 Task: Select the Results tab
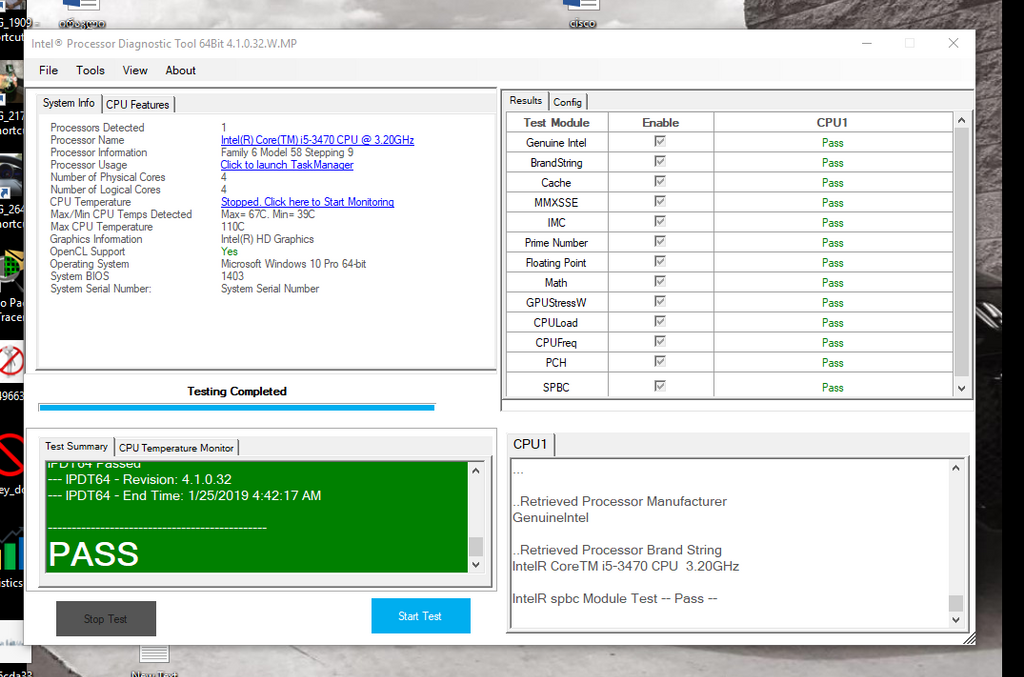point(526,101)
